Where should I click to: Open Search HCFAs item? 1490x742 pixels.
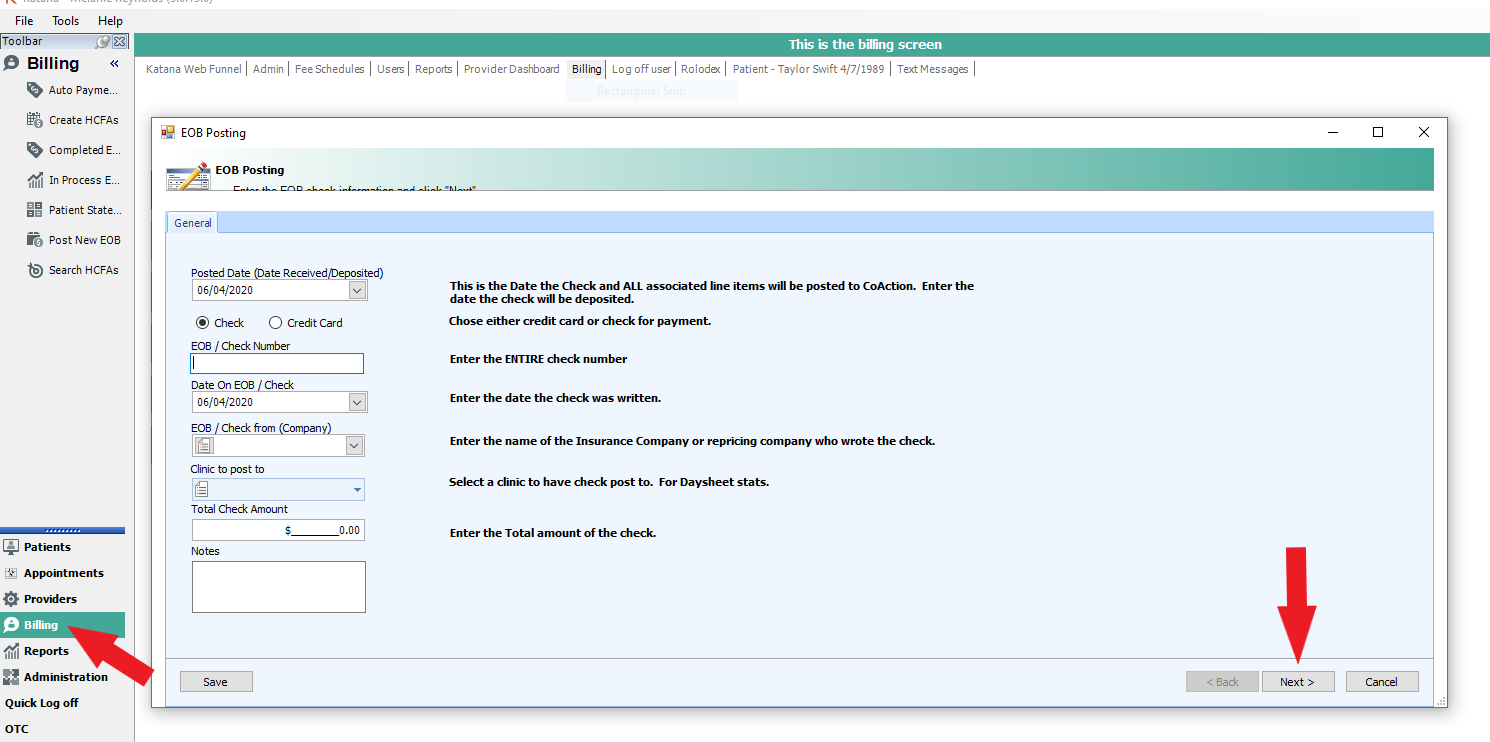coord(72,270)
